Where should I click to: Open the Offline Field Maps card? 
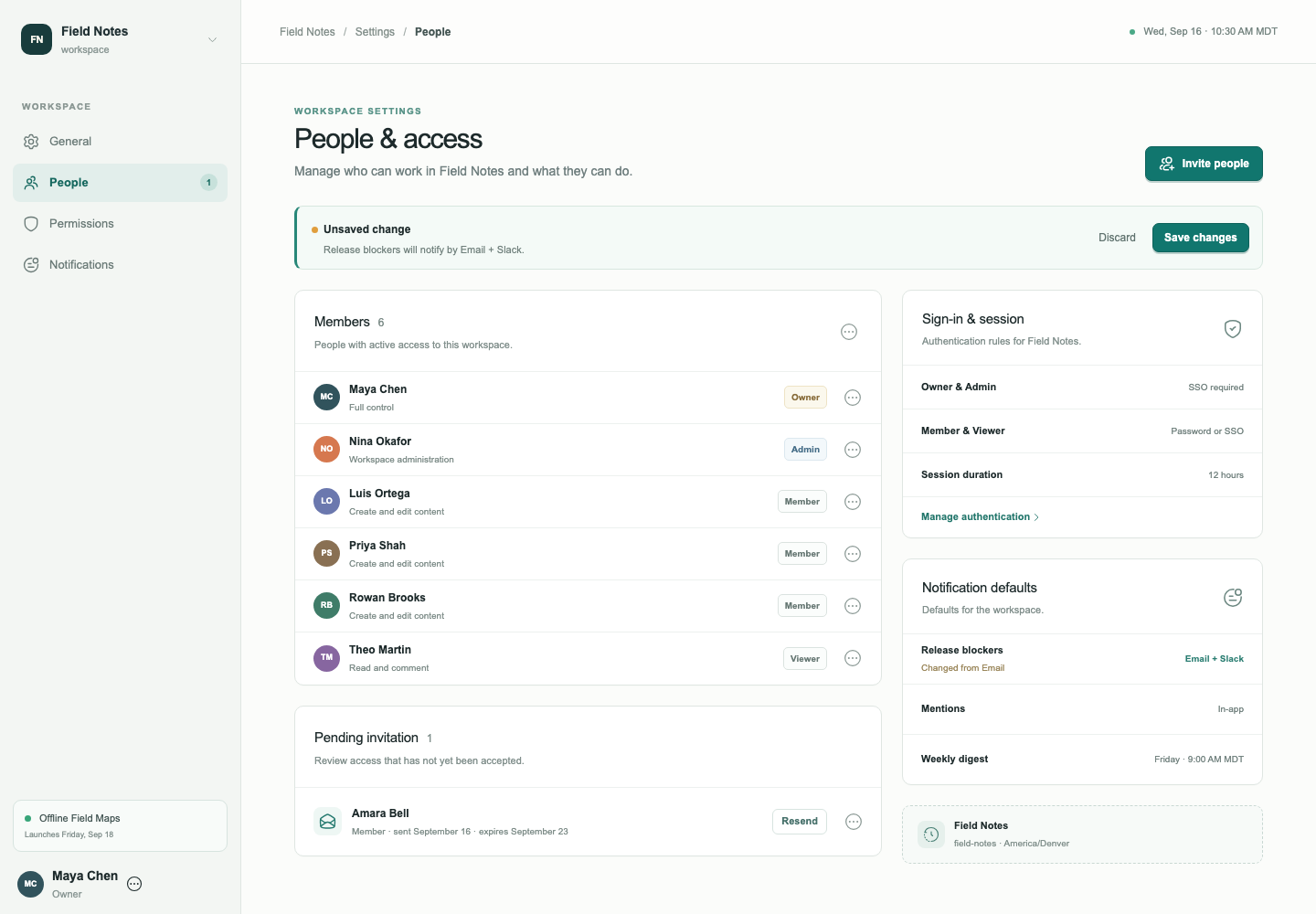[120, 826]
